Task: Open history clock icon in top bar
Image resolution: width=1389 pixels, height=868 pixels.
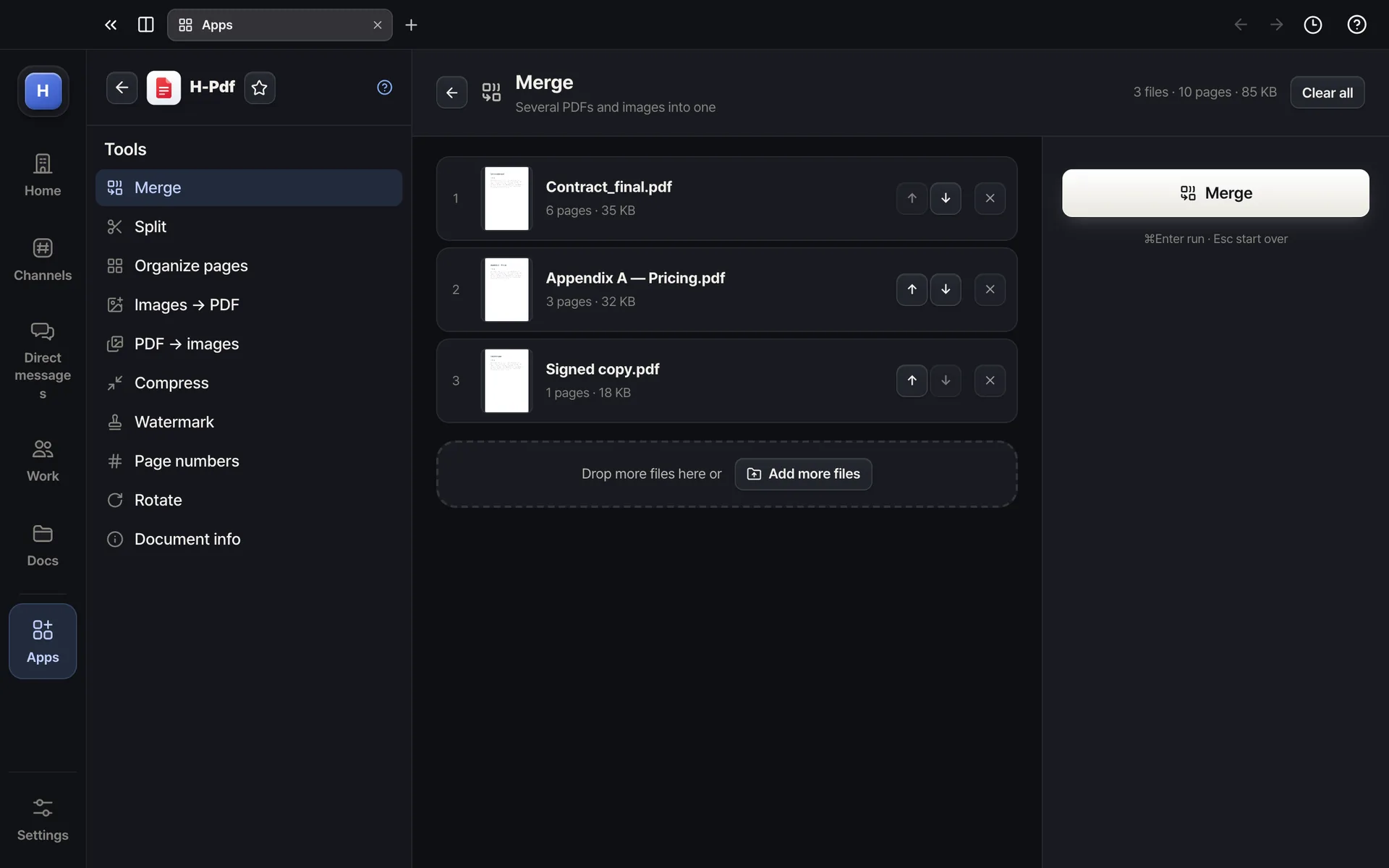Action: click(x=1312, y=25)
